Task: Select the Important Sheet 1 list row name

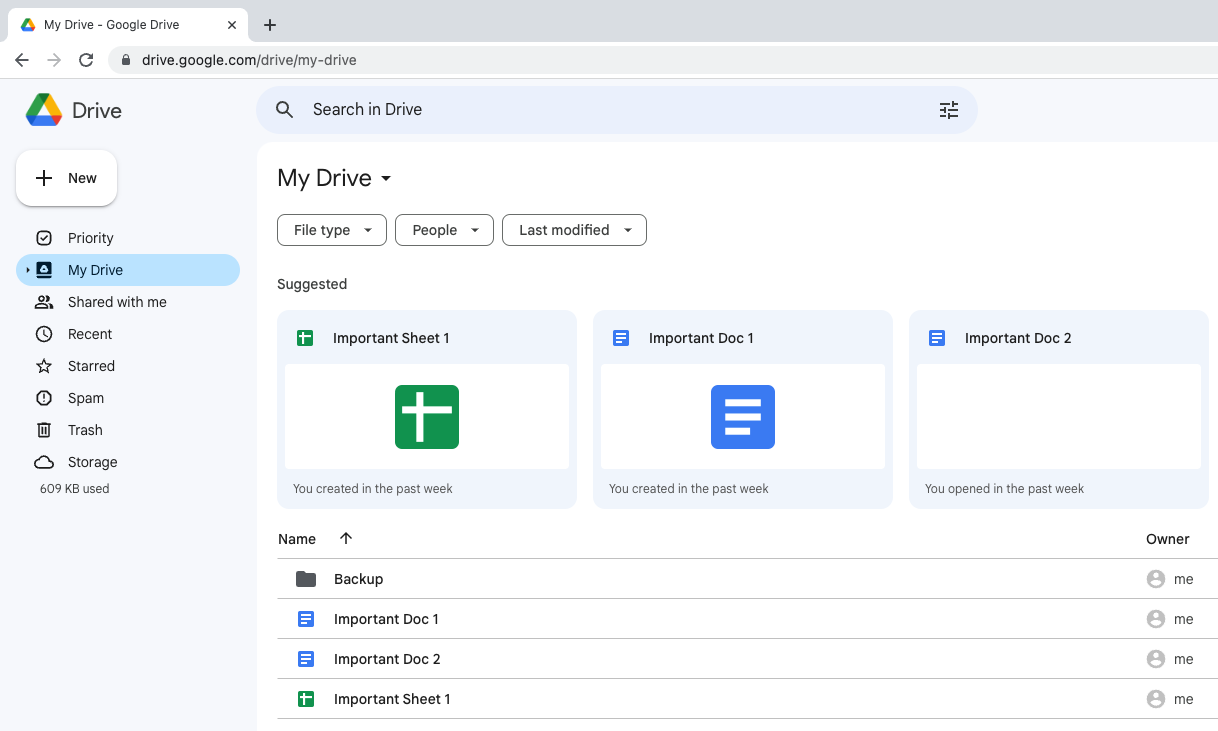Action: point(392,699)
